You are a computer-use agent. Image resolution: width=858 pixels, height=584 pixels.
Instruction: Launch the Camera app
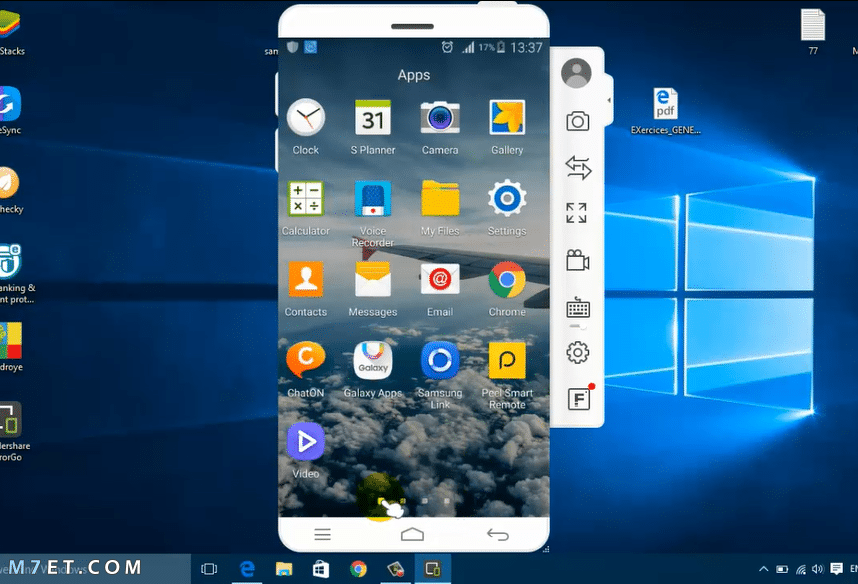[440, 118]
